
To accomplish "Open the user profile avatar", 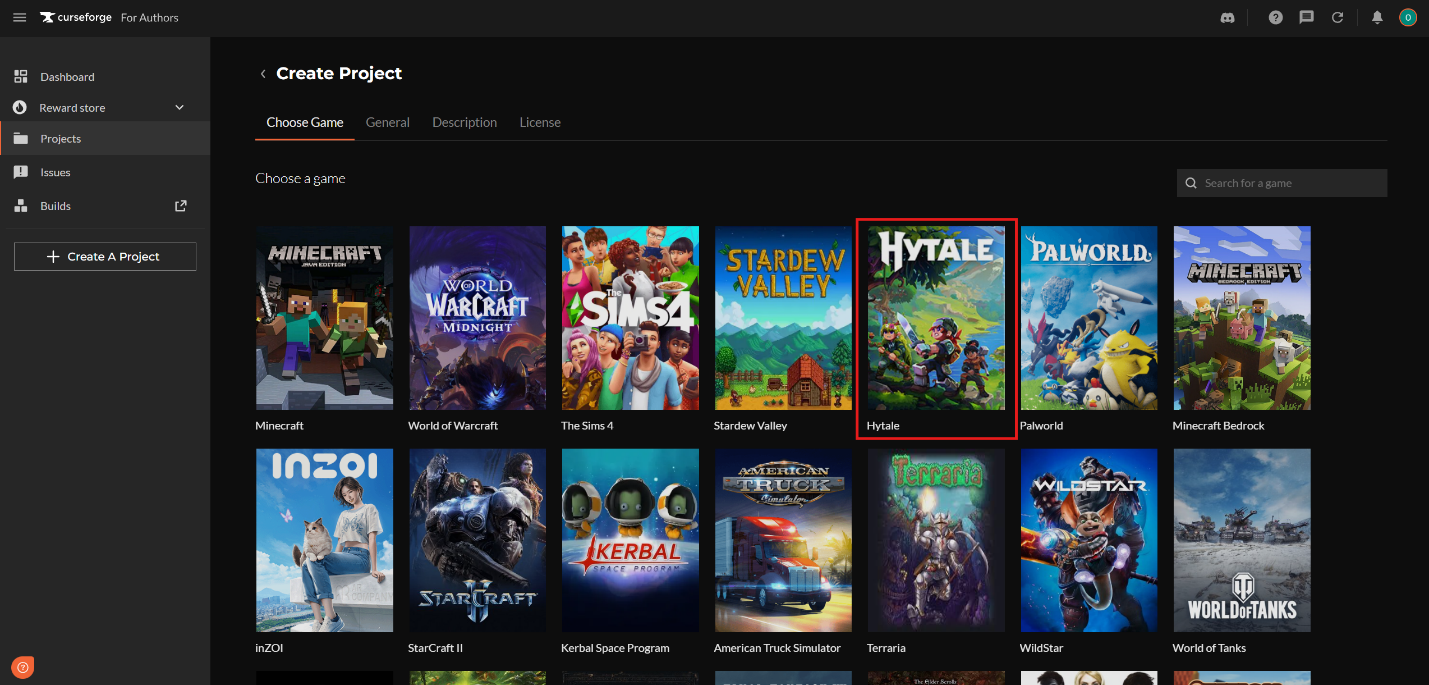I will click(1408, 17).
